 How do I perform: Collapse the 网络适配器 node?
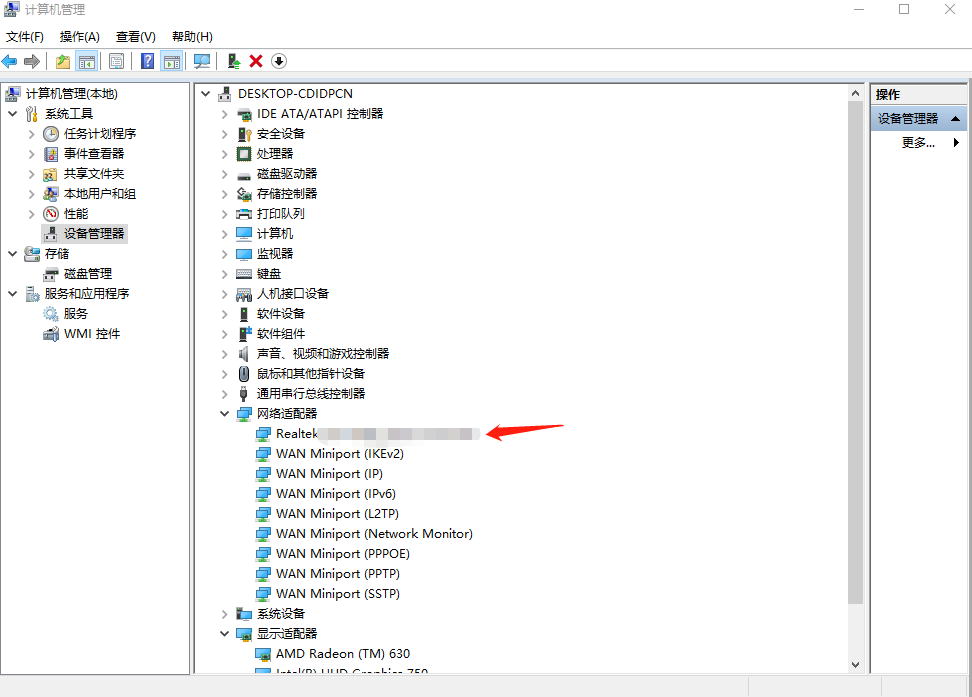(224, 413)
